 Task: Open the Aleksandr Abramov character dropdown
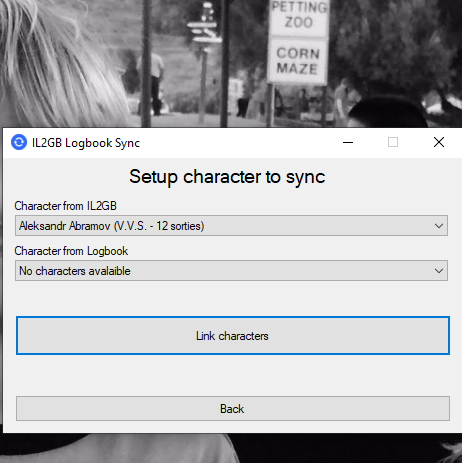pos(231,226)
